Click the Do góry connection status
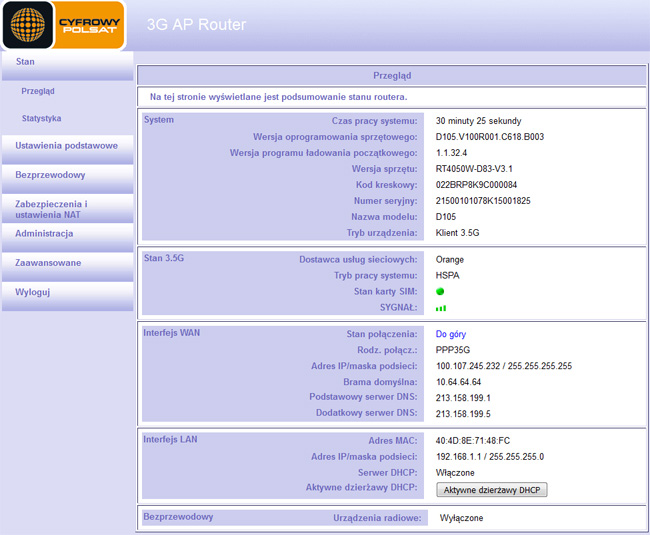Viewport: 650px width, 535px height. click(x=451, y=334)
